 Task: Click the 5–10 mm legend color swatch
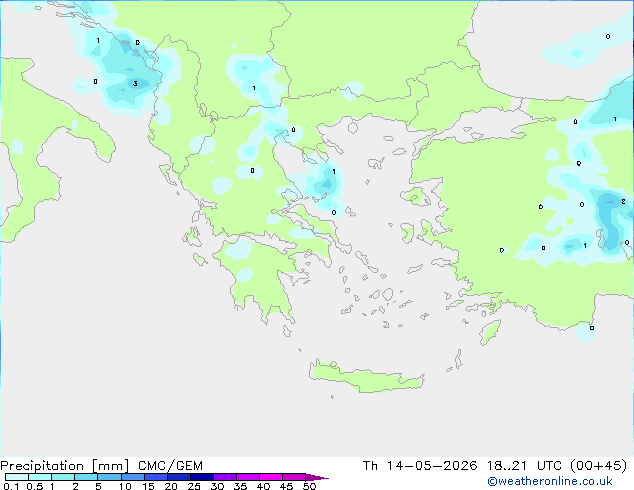pos(109,477)
